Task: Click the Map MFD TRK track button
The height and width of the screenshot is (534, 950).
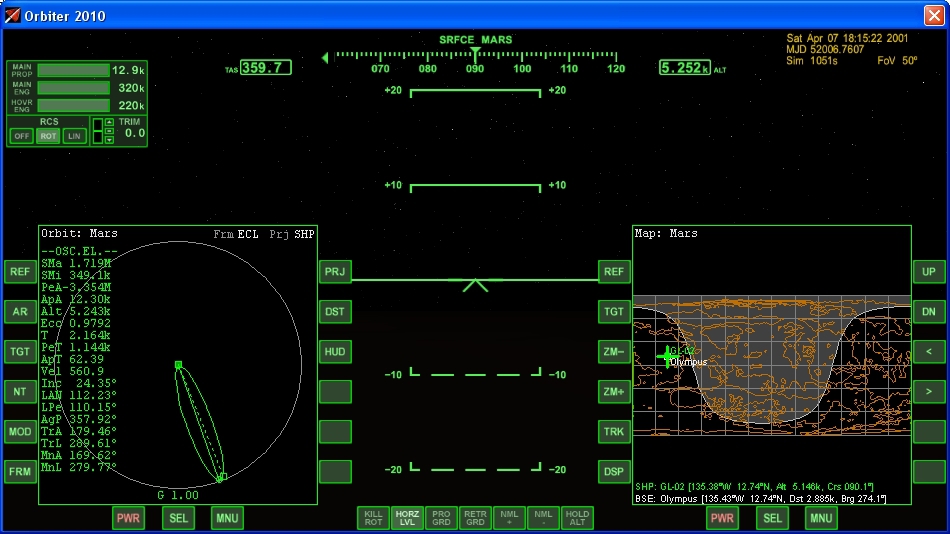Action: (614, 432)
